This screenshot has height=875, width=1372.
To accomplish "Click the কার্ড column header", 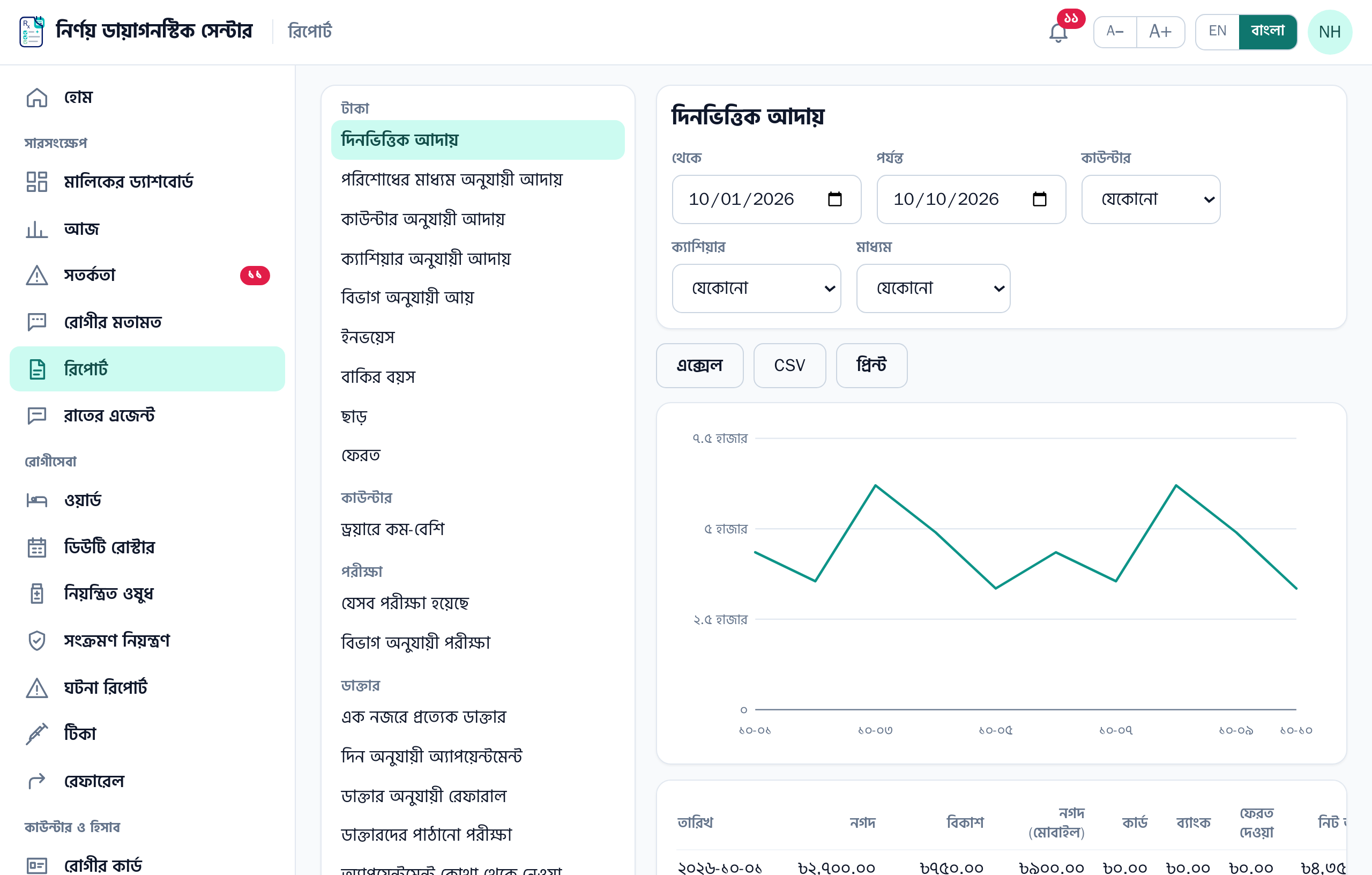I will 1135,822.
